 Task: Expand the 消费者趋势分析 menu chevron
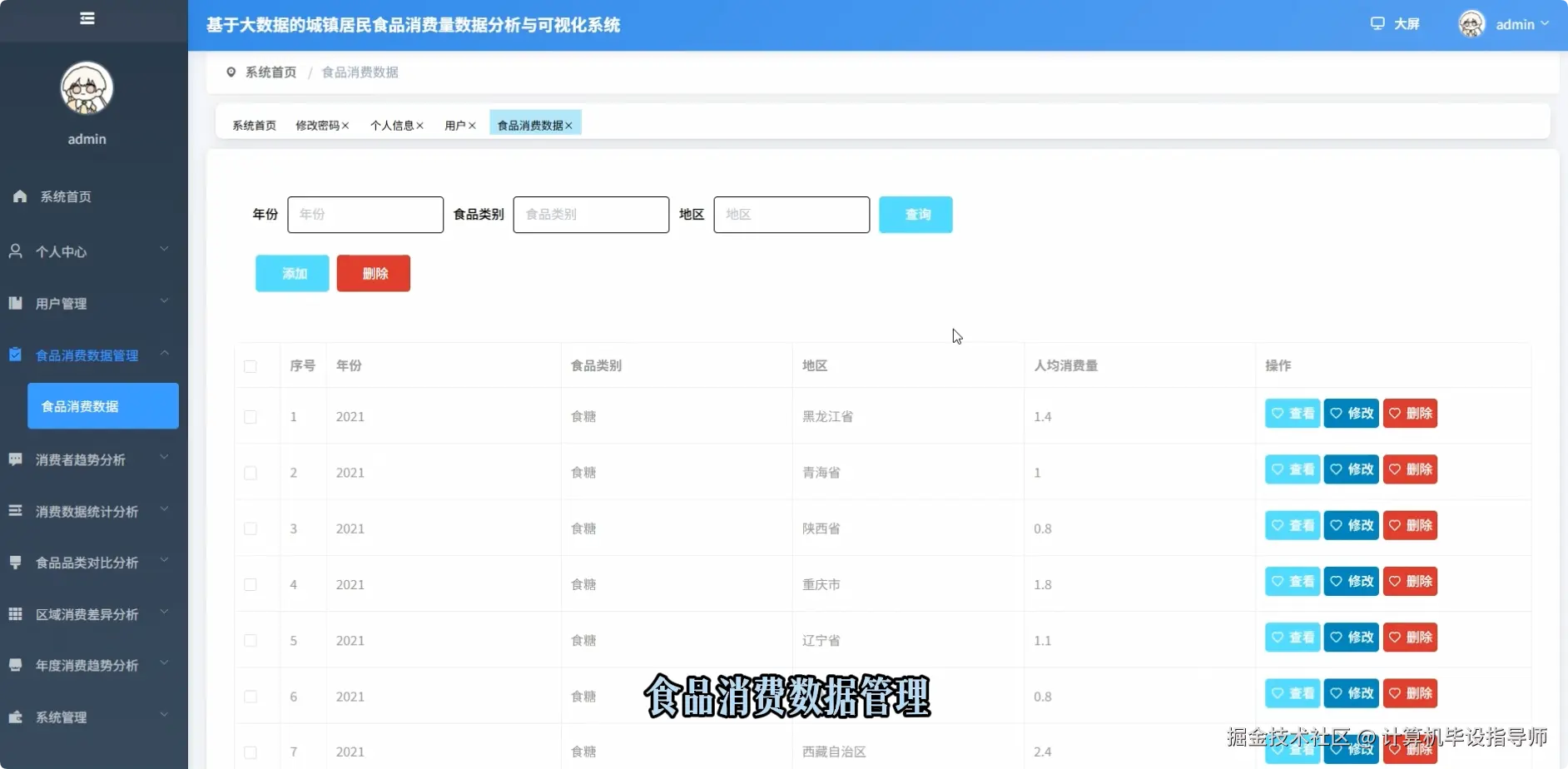pyautogui.click(x=164, y=457)
